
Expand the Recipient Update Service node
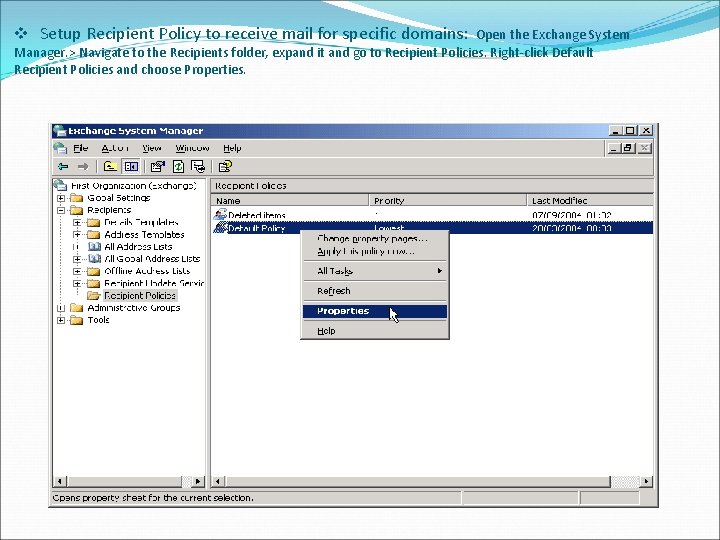(x=77, y=283)
